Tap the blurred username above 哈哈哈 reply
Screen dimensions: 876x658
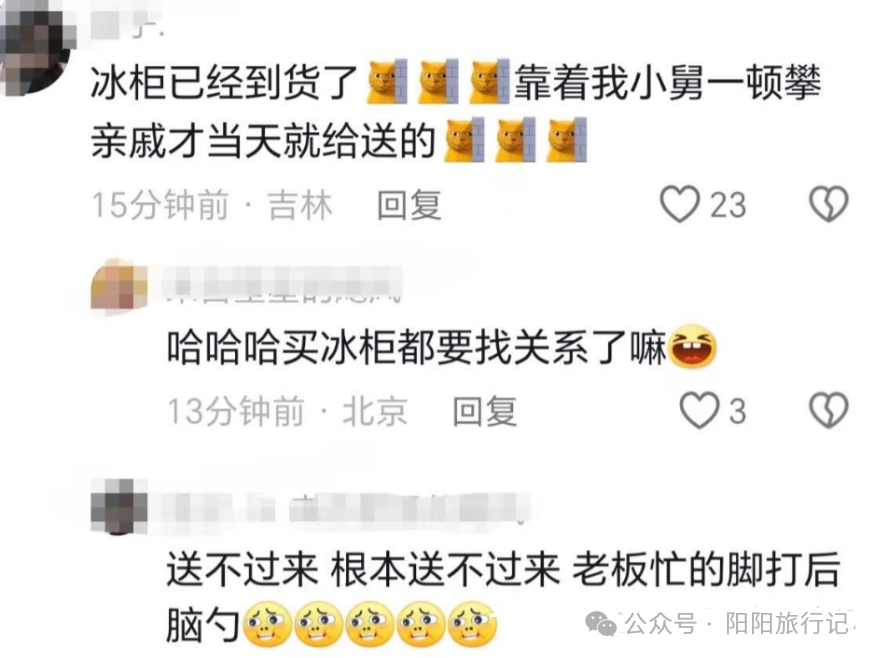tap(283, 285)
